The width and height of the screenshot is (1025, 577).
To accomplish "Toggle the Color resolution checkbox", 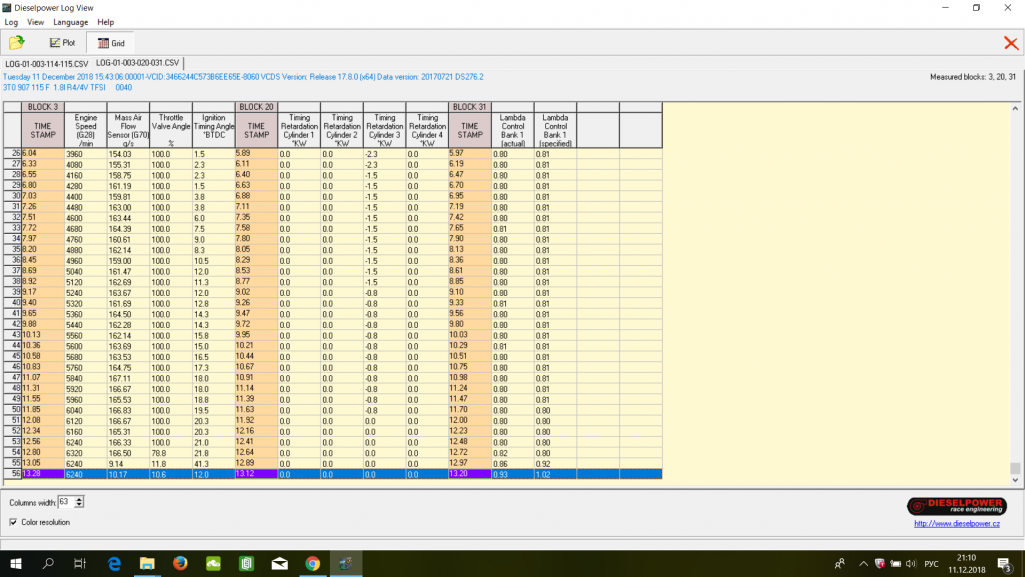I will tap(13, 522).
